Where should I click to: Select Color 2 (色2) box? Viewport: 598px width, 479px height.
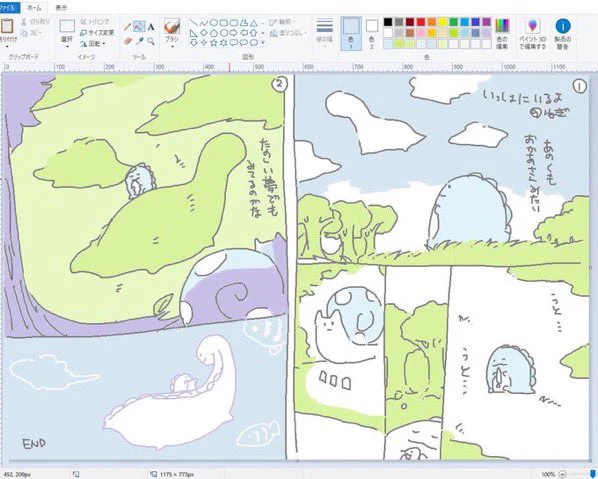click(x=372, y=34)
